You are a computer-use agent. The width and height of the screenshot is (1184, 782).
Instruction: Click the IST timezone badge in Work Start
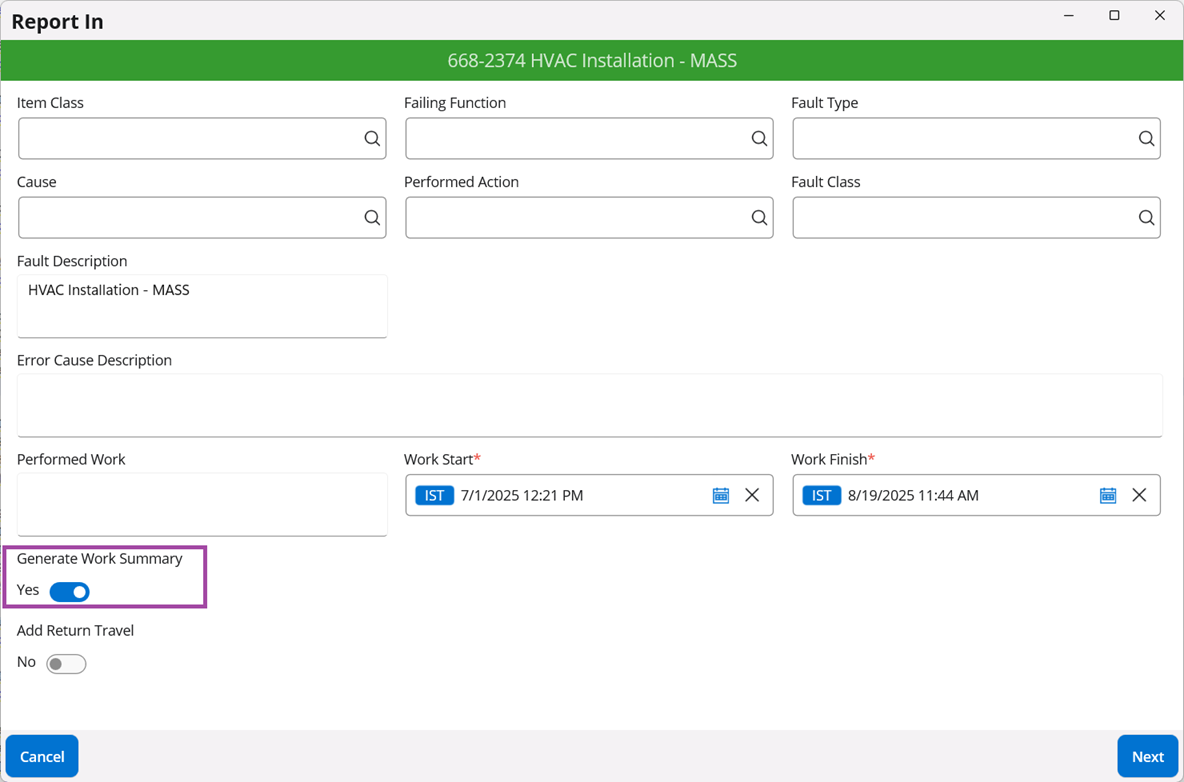coord(434,496)
